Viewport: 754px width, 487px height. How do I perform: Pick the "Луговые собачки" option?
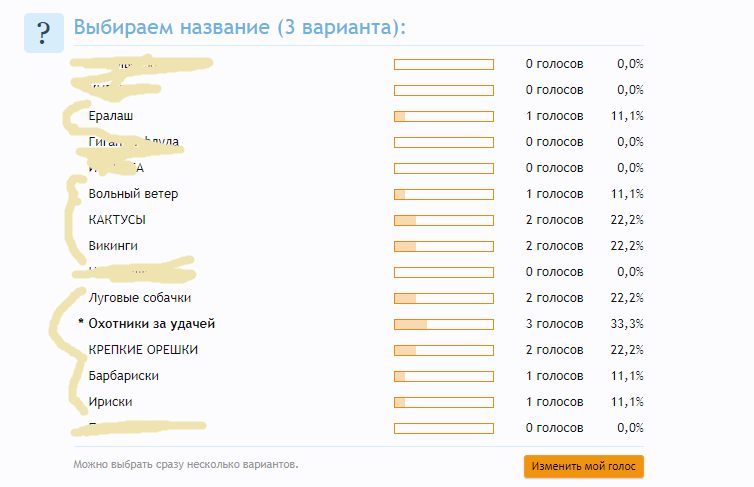[140, 298]
